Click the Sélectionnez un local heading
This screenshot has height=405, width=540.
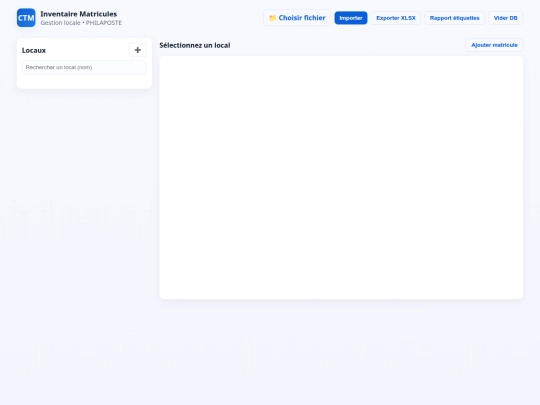click(195, 45)
